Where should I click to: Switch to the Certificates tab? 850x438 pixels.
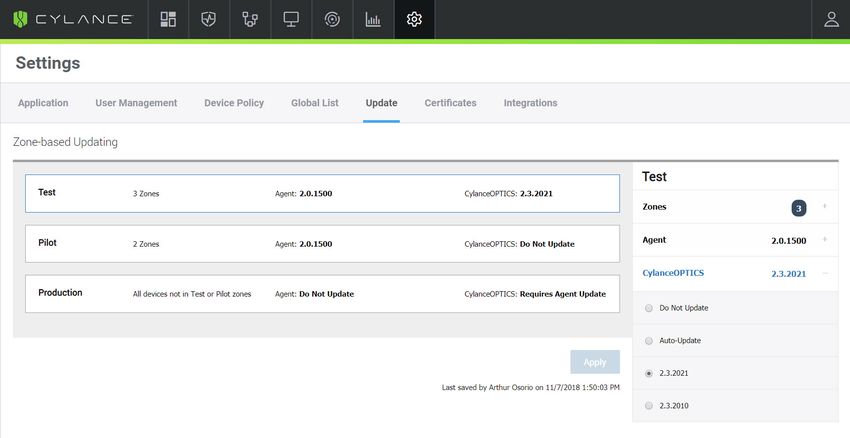tap(450, 103)
